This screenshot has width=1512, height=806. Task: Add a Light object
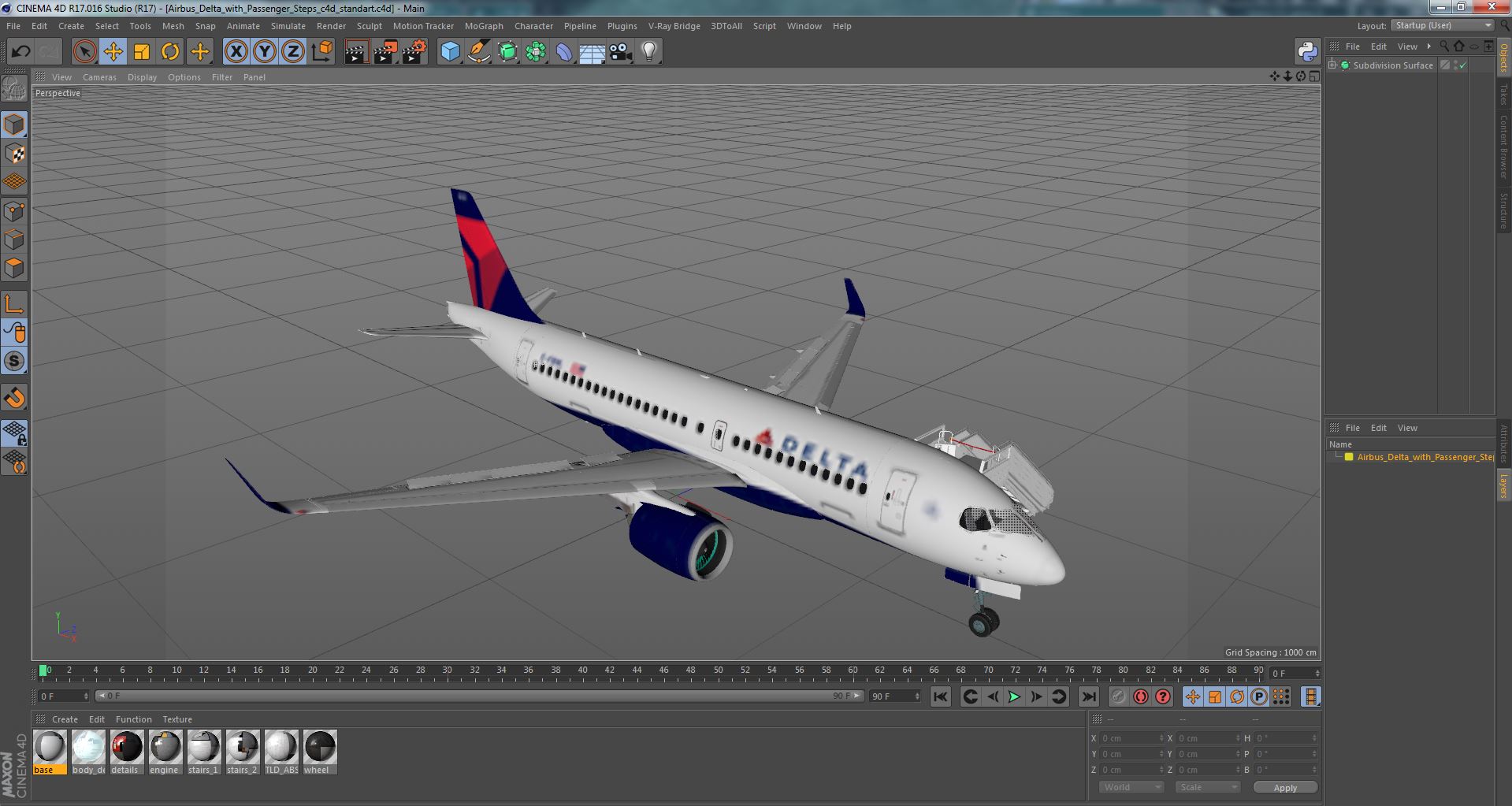[x=649, y=52]
